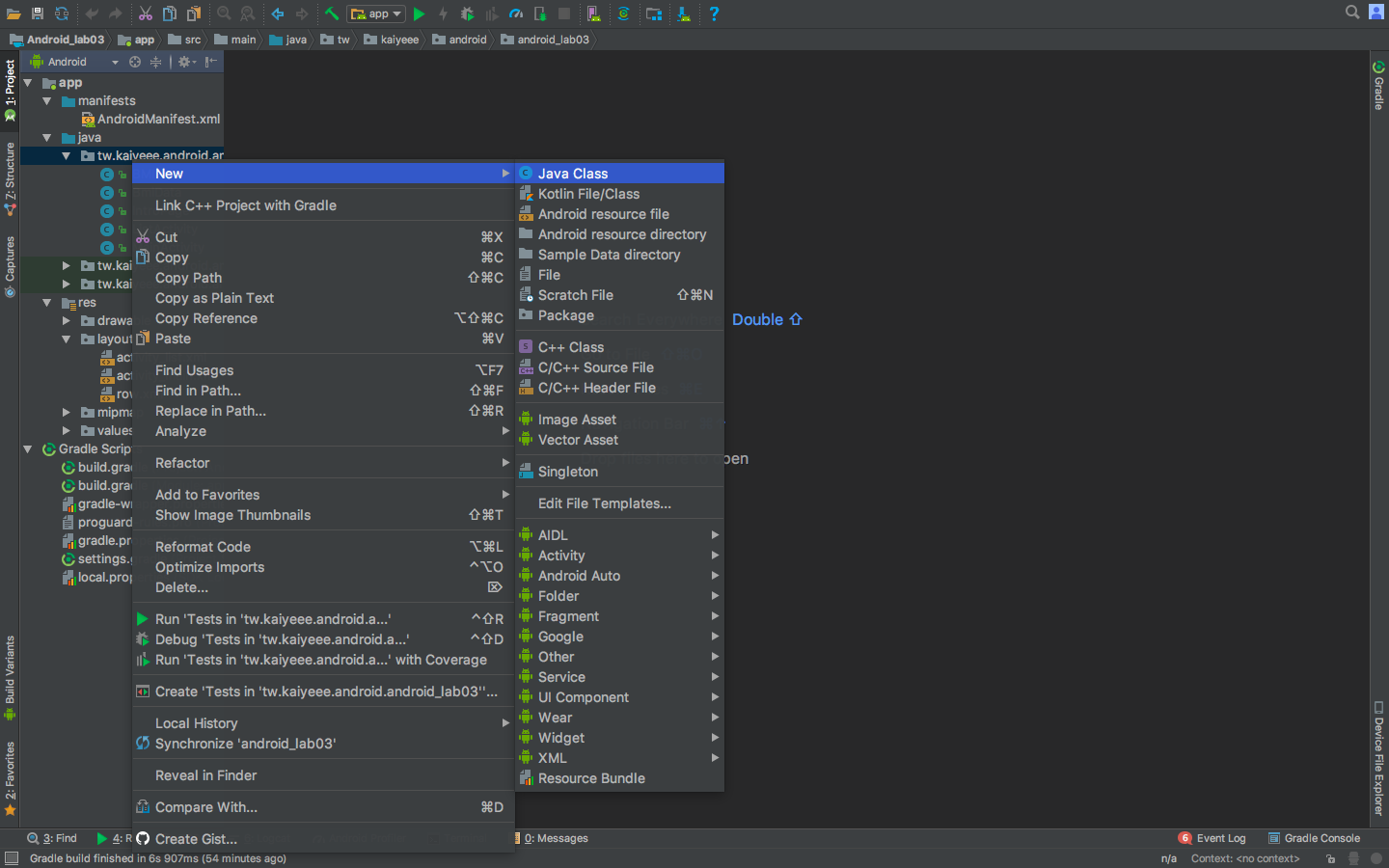Select AndroidManifest.xml in project tree
Screen dimensions: 1389x868
click(x=151, y=120)
